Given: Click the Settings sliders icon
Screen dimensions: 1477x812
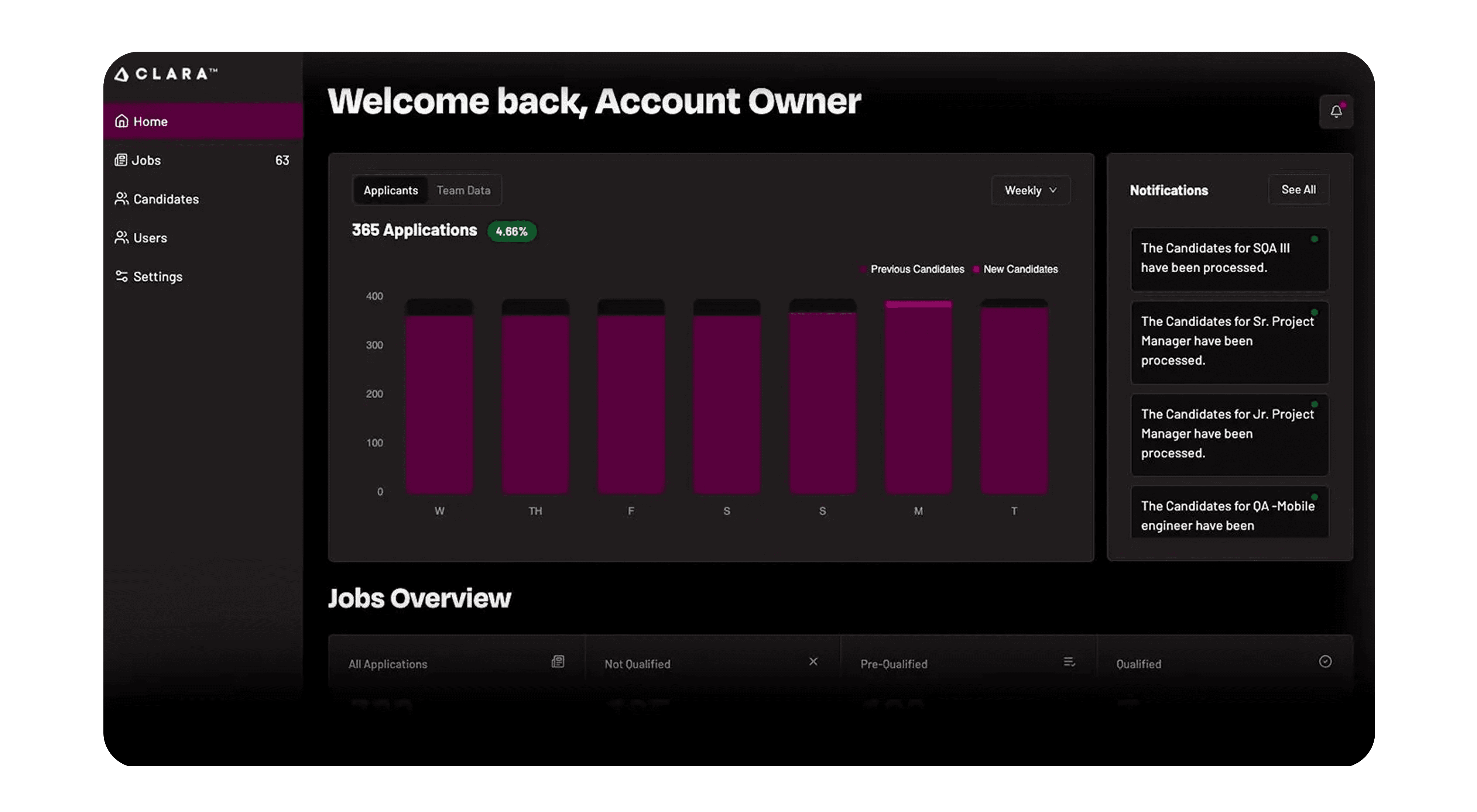Looking at the screenshot, I should [x=121, y=276].
